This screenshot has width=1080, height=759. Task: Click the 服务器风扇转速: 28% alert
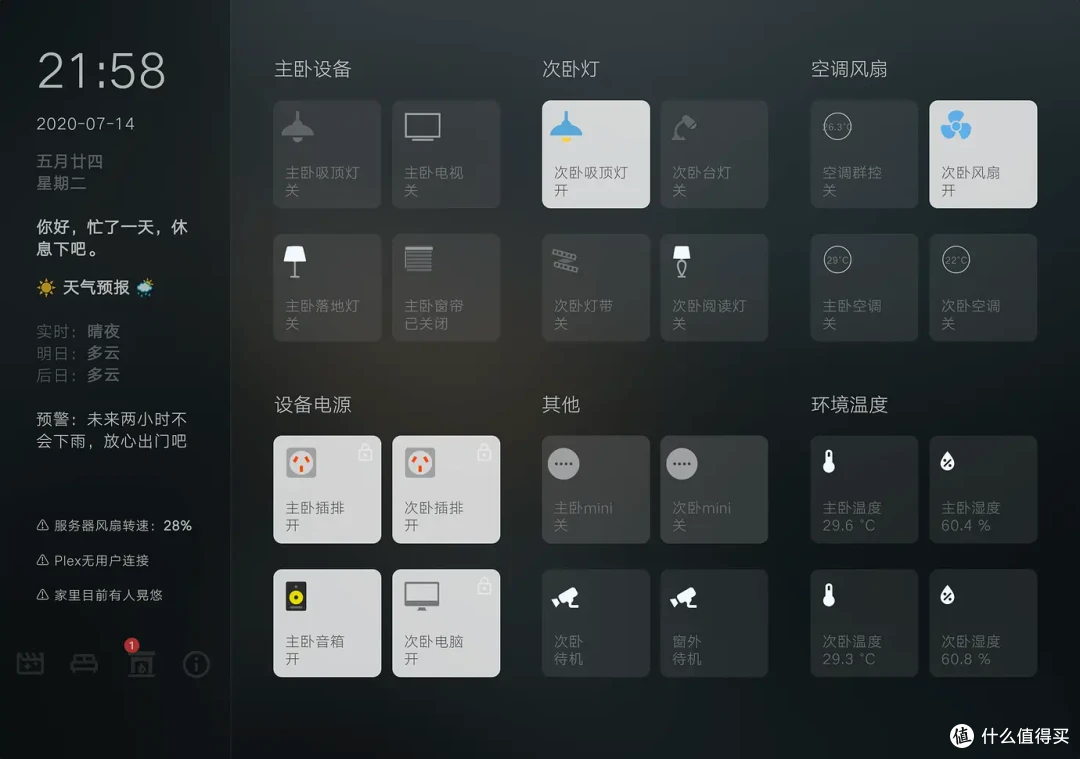(x=114, y=526)
